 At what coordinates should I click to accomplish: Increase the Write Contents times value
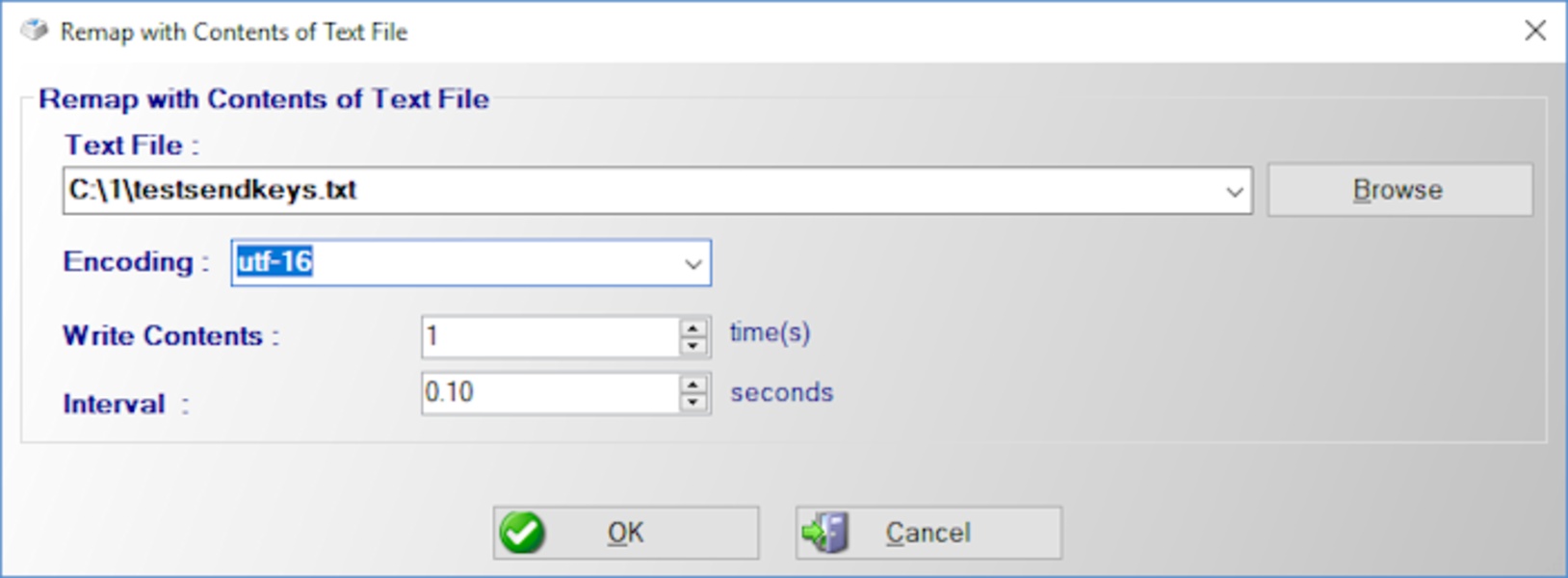pos(693,328)
